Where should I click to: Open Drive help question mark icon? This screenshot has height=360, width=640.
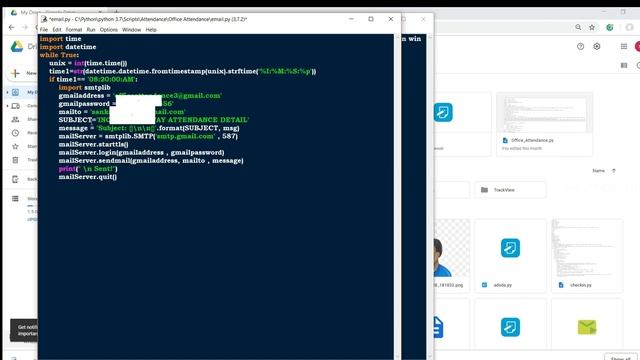(580, 47)
